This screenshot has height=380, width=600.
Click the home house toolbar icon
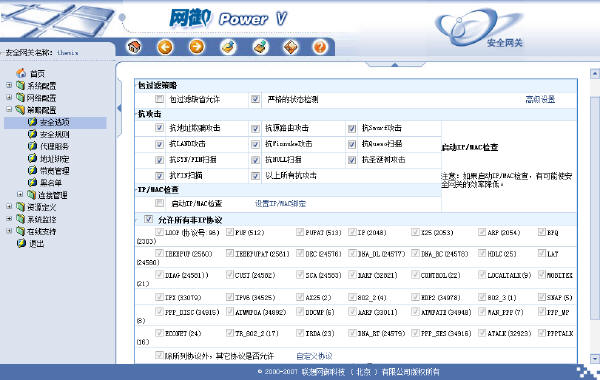134,47
